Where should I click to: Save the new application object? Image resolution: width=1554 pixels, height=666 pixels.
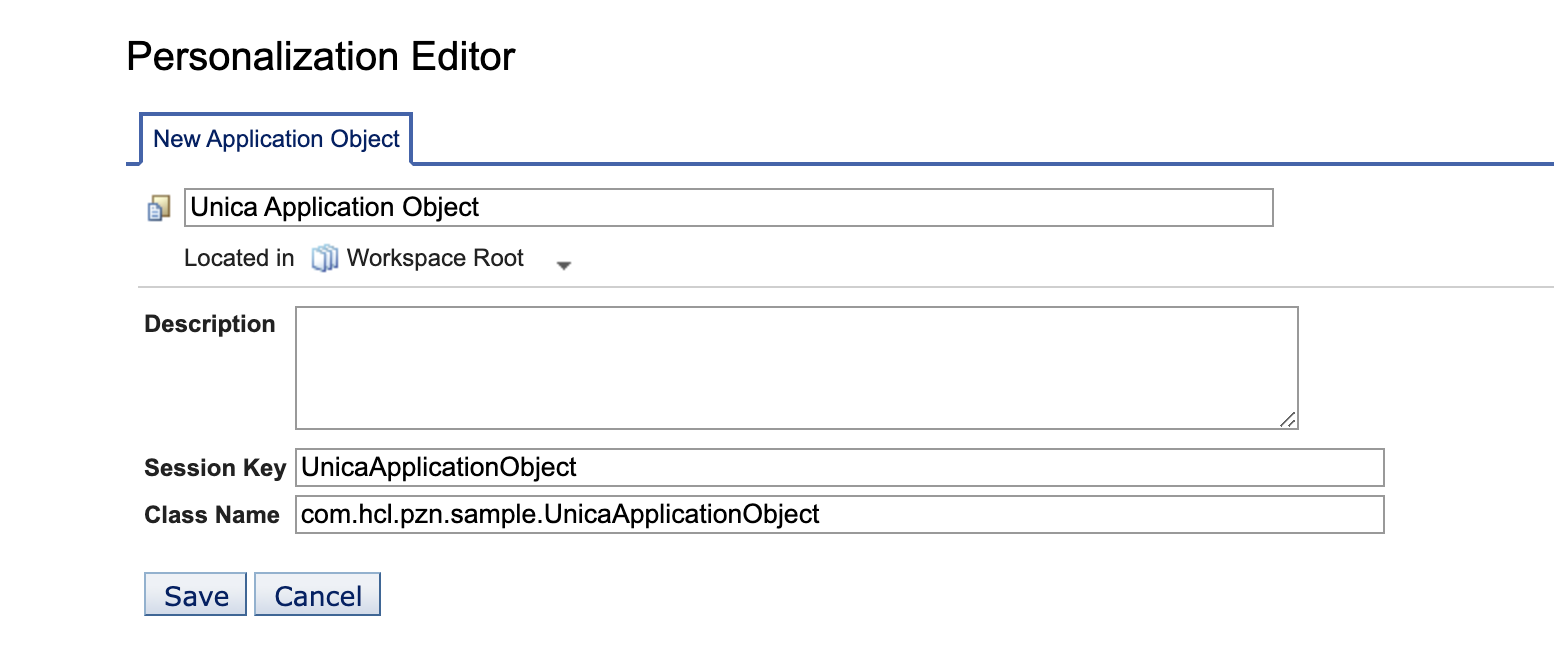point(195,594)
